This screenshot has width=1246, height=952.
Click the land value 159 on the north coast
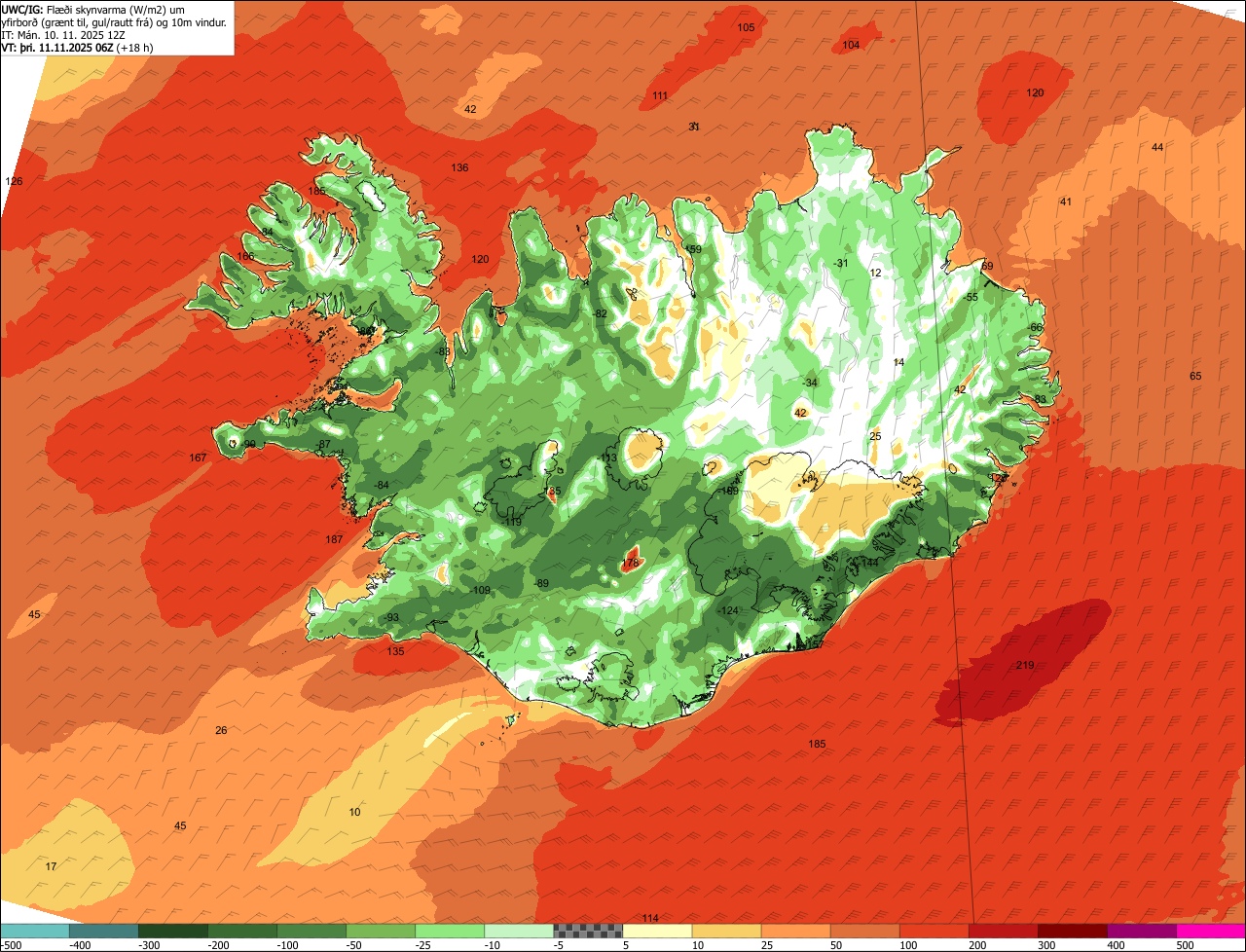pos(693,250)
